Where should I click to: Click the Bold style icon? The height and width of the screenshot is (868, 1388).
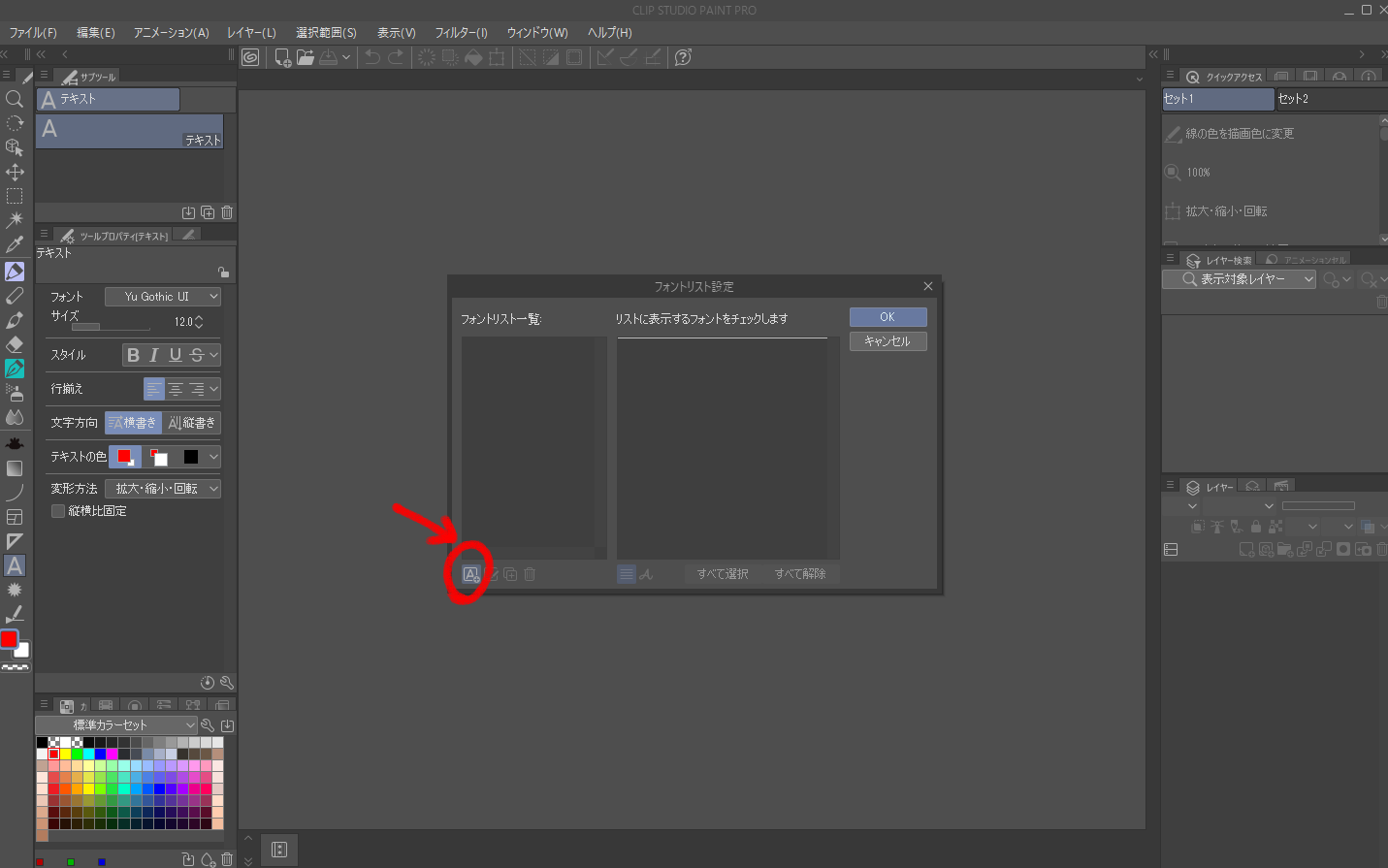pyautogui.click(x=134, y=355)
